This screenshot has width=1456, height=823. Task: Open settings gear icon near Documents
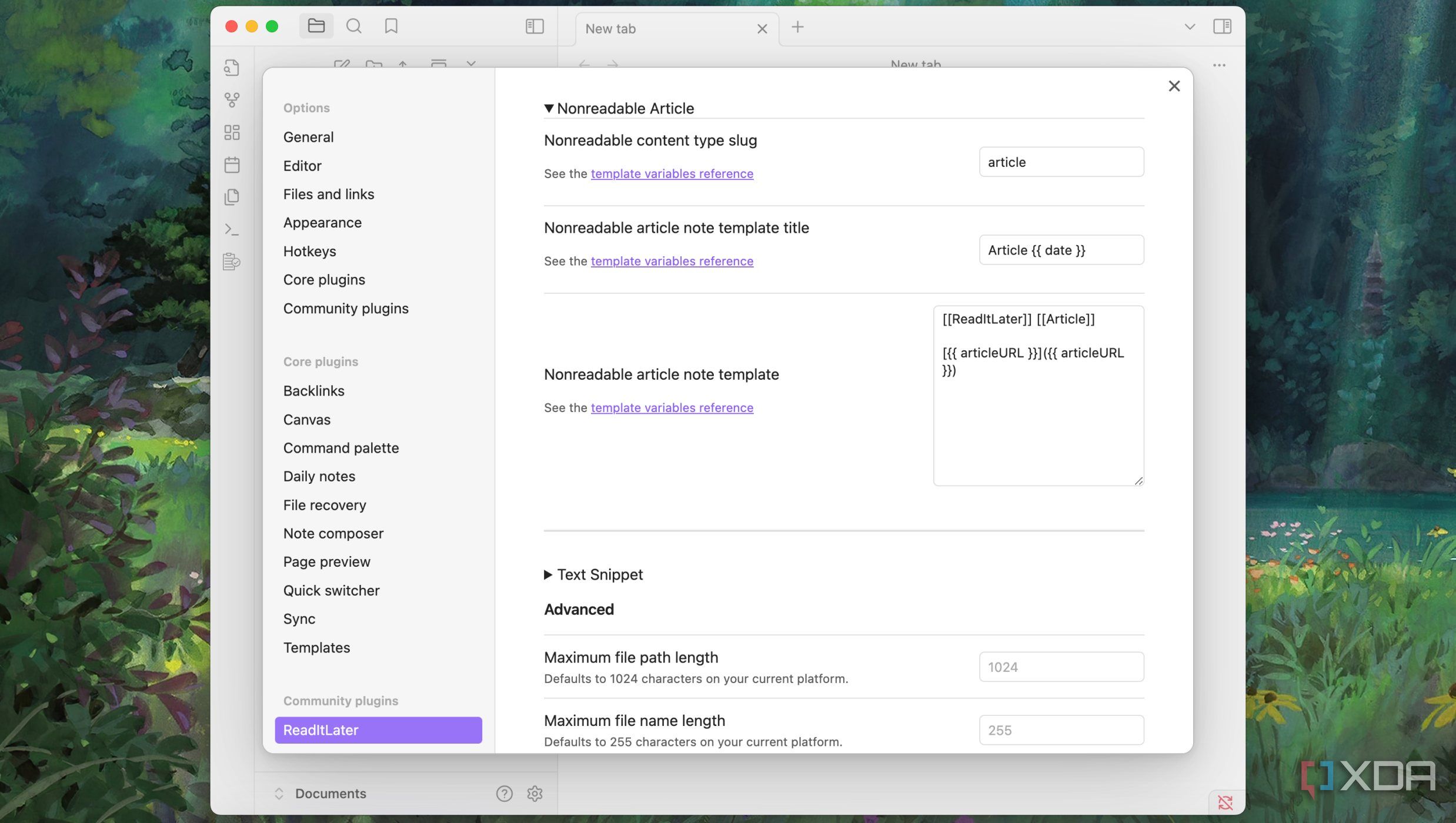535,794
